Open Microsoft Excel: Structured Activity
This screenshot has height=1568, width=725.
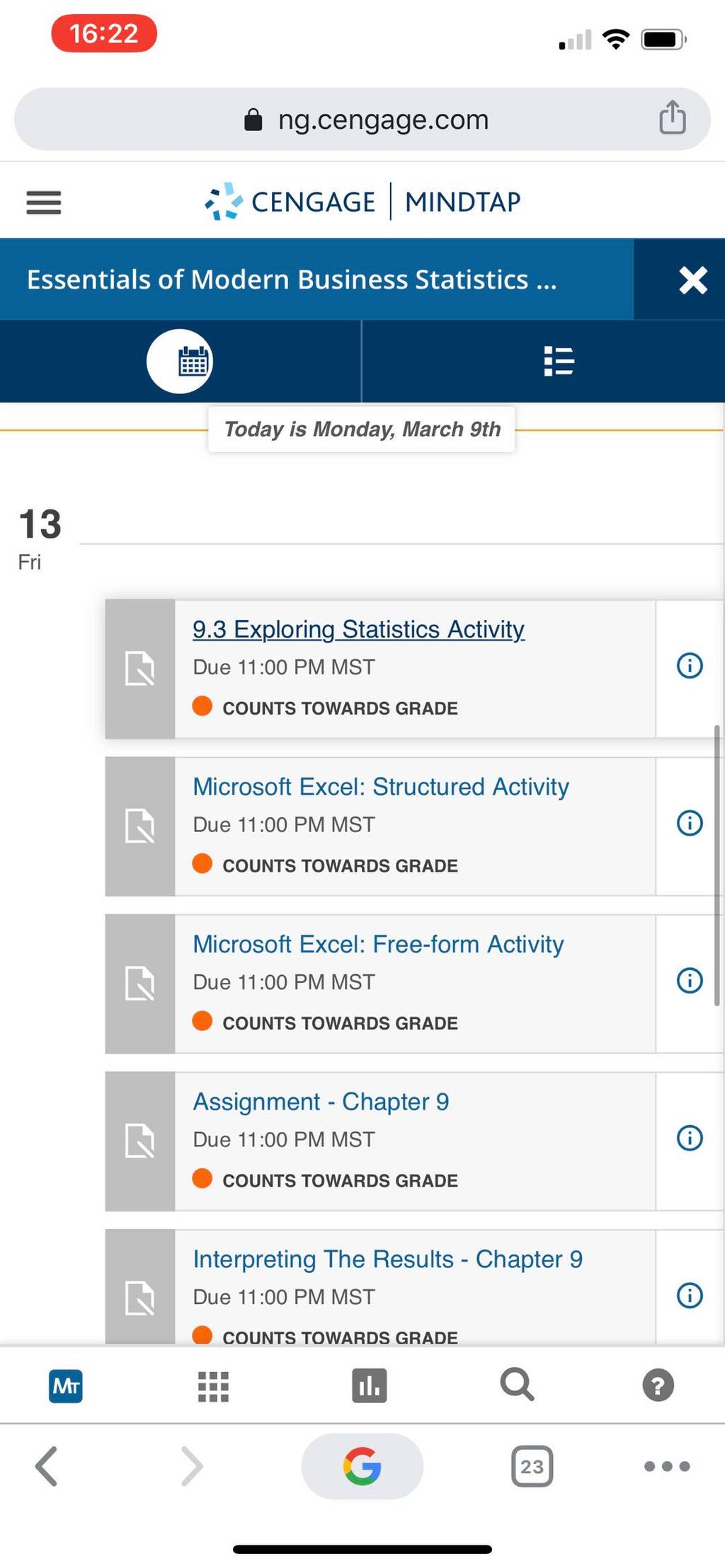(x=381, y=787)
